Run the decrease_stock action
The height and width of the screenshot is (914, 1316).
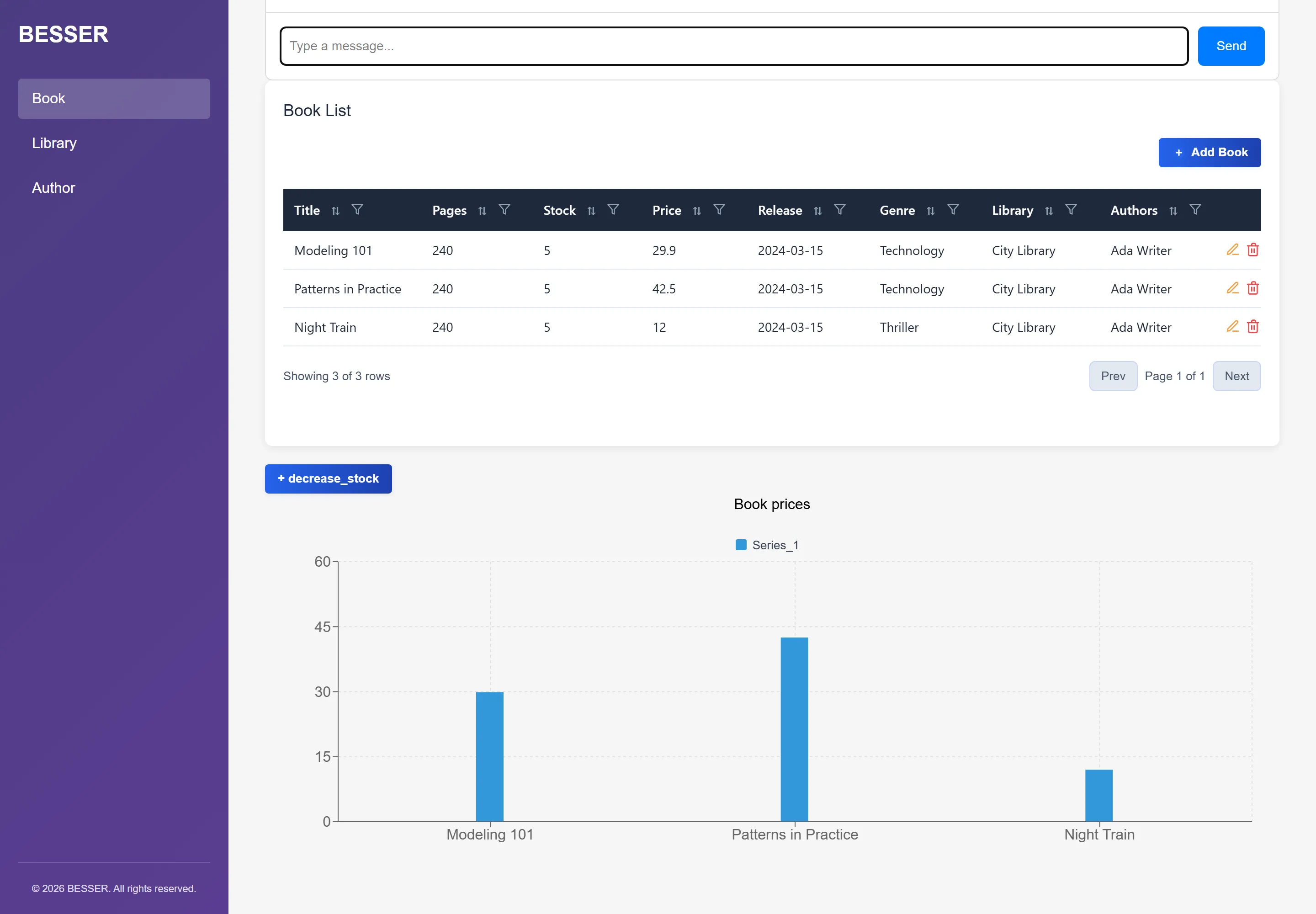(328, 479)
